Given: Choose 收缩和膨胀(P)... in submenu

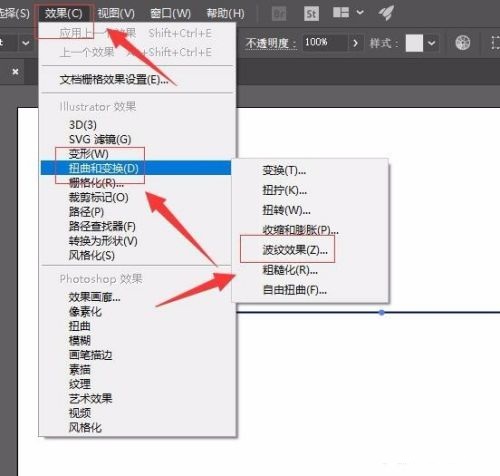Looking at the screenshot, I should coord(310,230).
